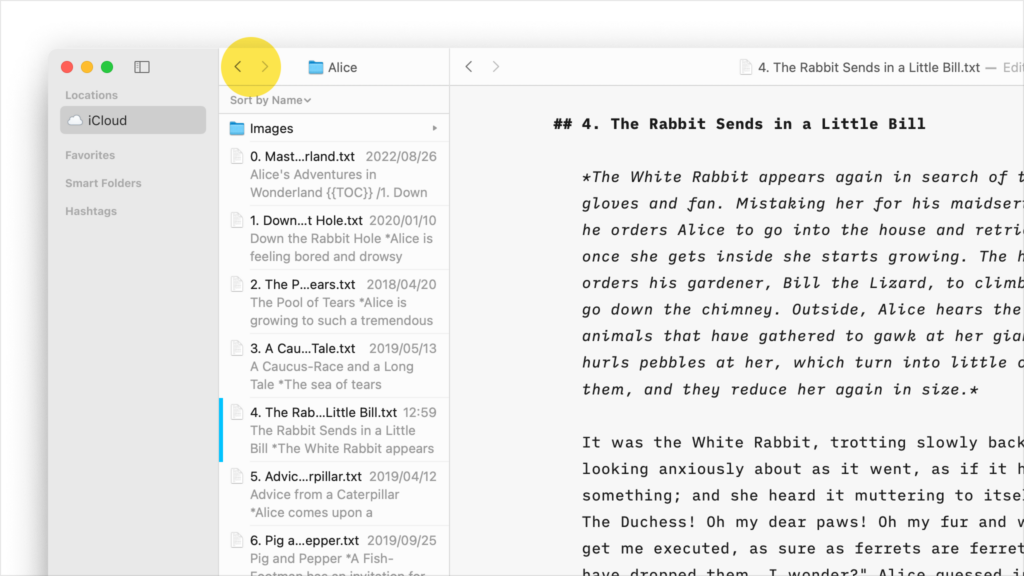This screenshot has height=576, width=1024.
Task: Open the 6. Pig a...epper.txt file
Action: click(x=334, y=552)
